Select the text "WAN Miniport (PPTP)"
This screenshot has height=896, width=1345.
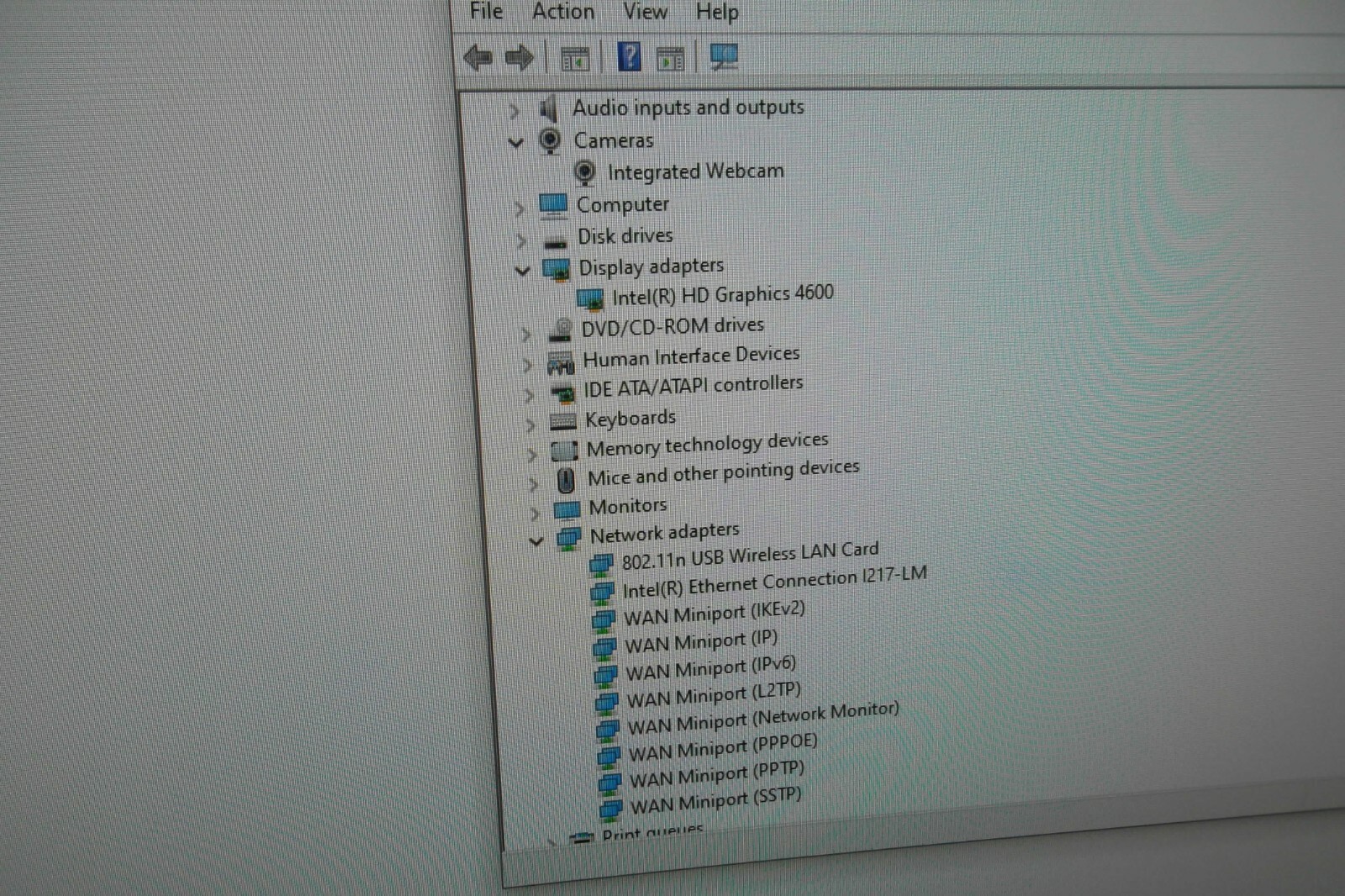pos(718,774)
